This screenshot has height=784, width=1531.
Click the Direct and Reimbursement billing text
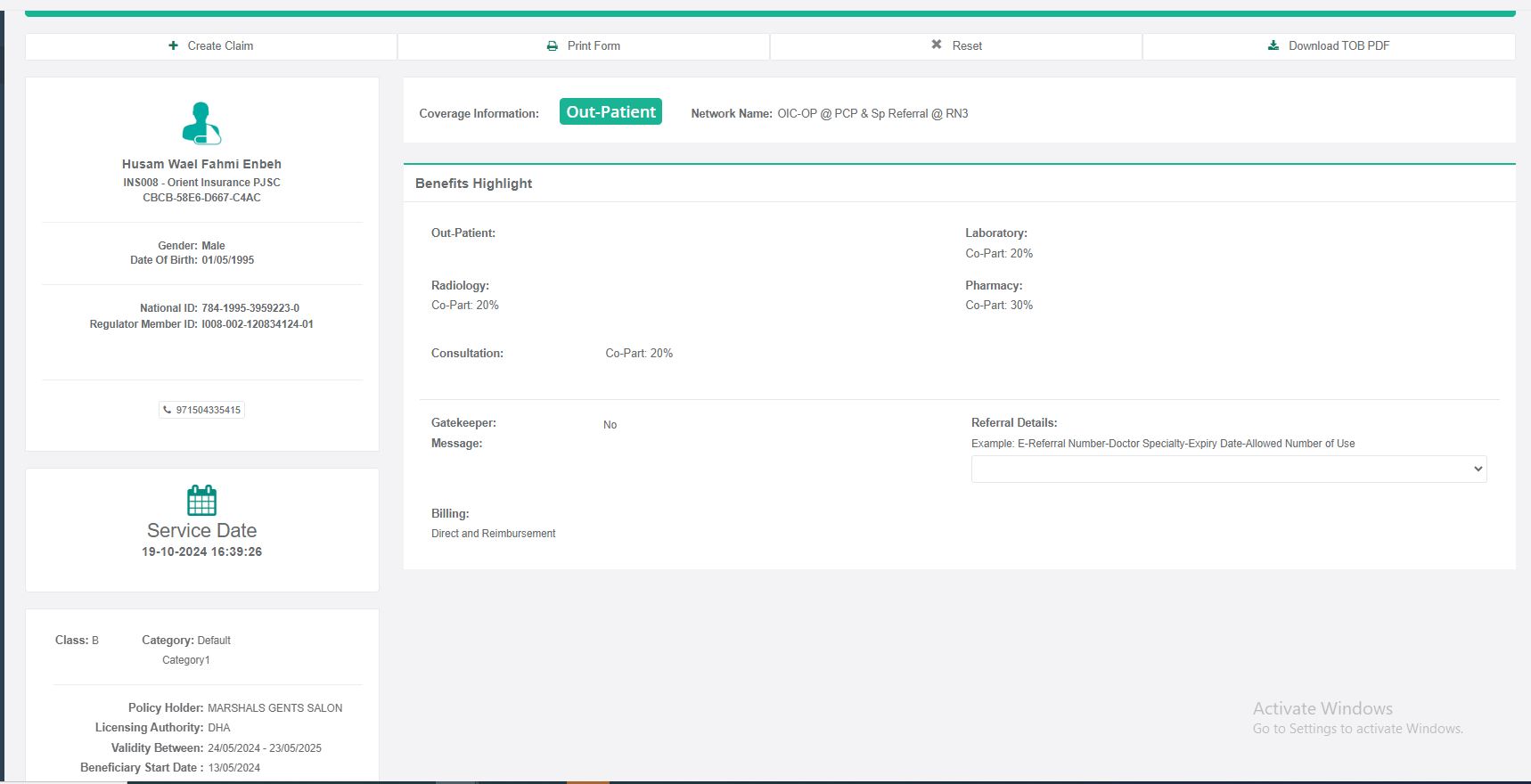click(x=494, y=534)
